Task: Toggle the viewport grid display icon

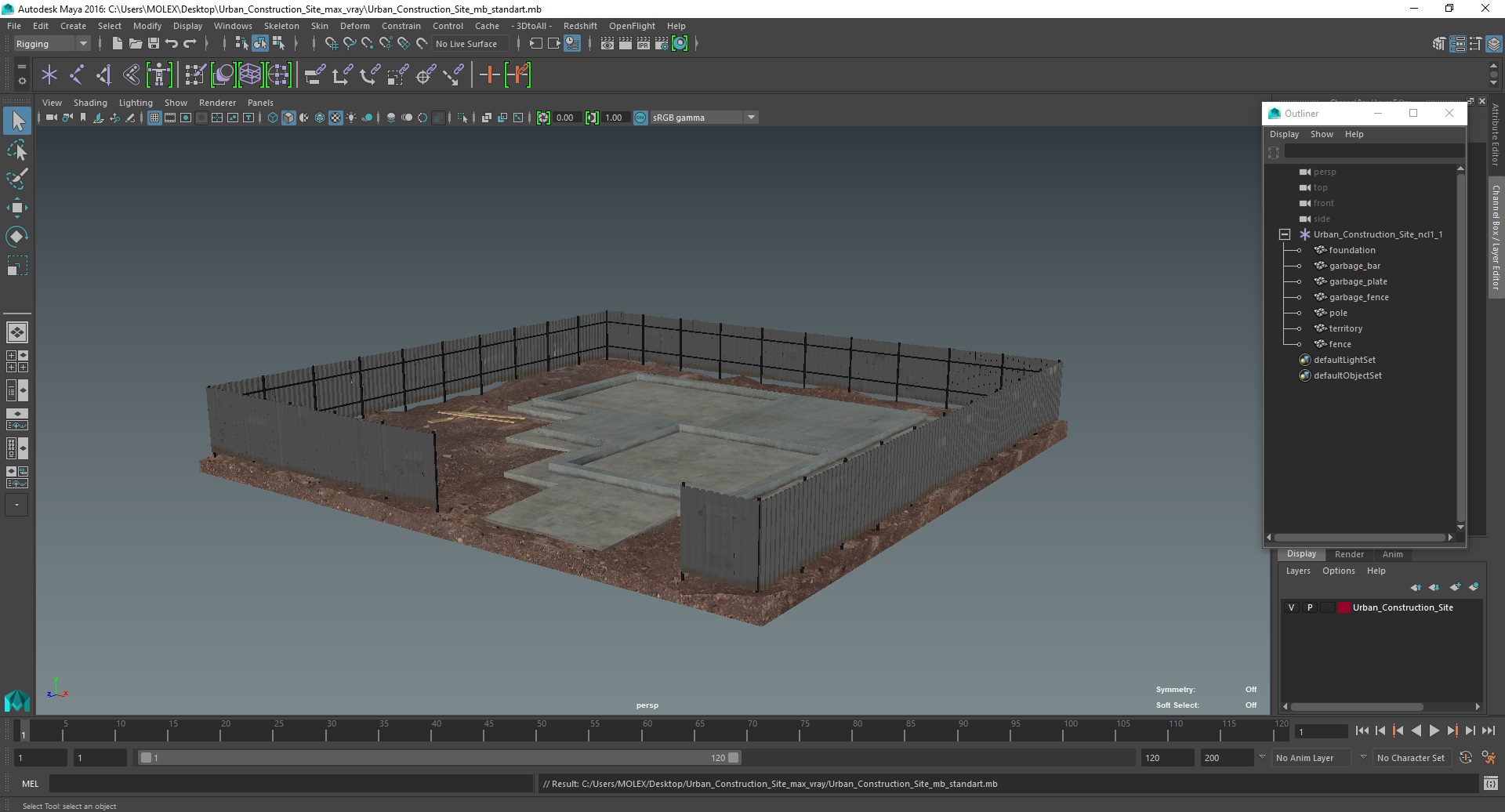Action: [154, 118]
